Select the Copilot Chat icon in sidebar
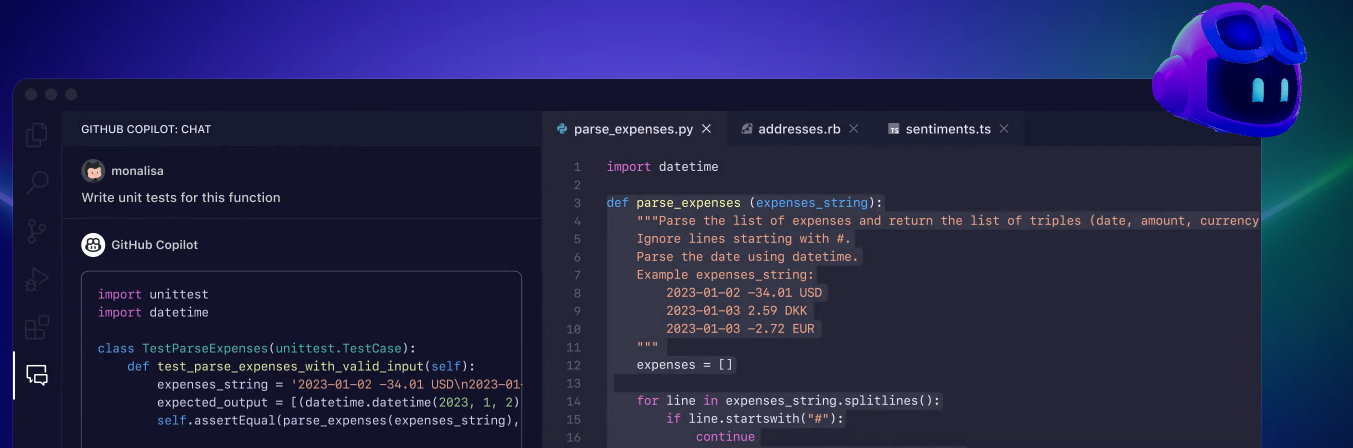Image resolution: width=1353 pixels, height=448 pixels. coord(37,375)
